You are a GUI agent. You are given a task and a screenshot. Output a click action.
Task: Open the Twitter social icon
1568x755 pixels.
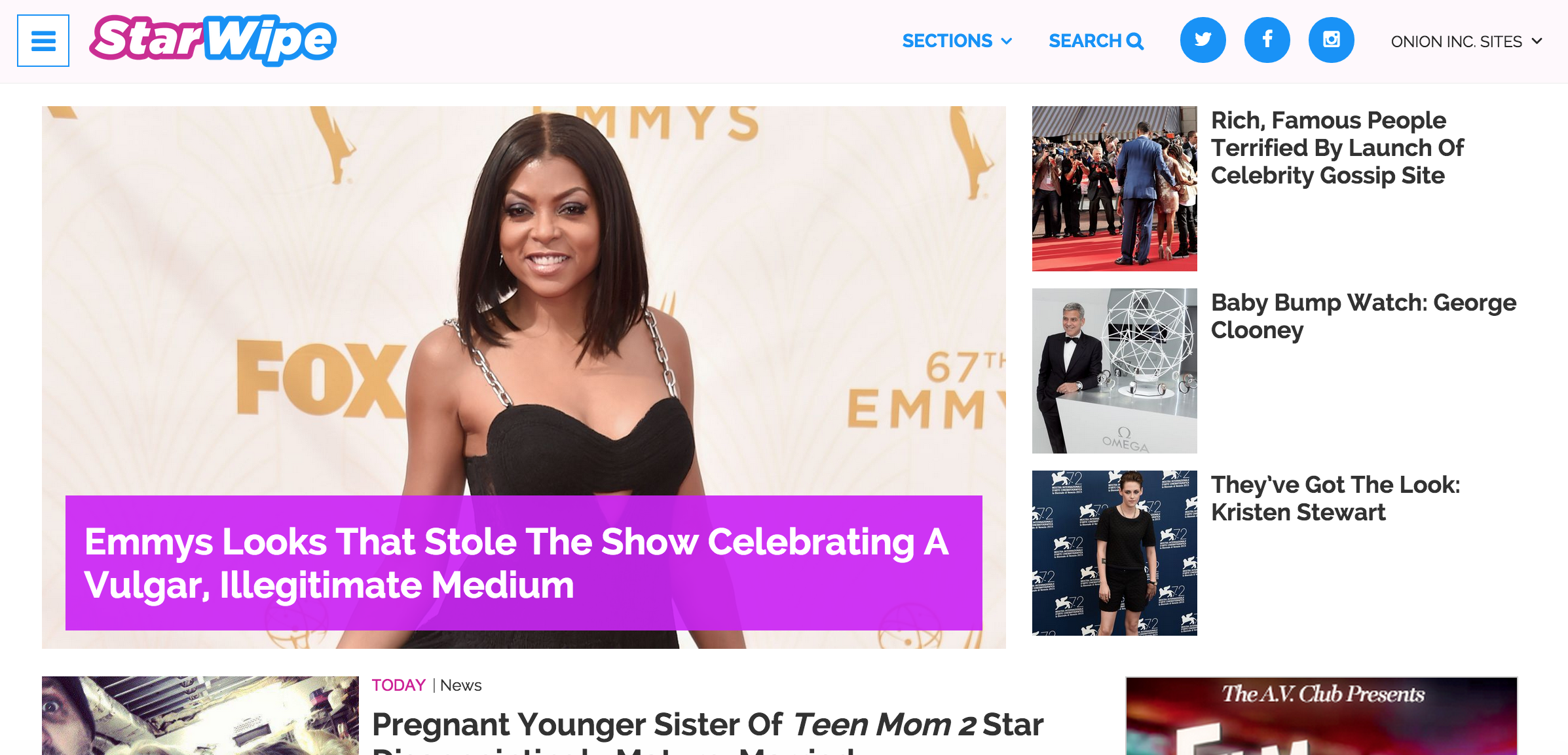[x=1203, y=40]
